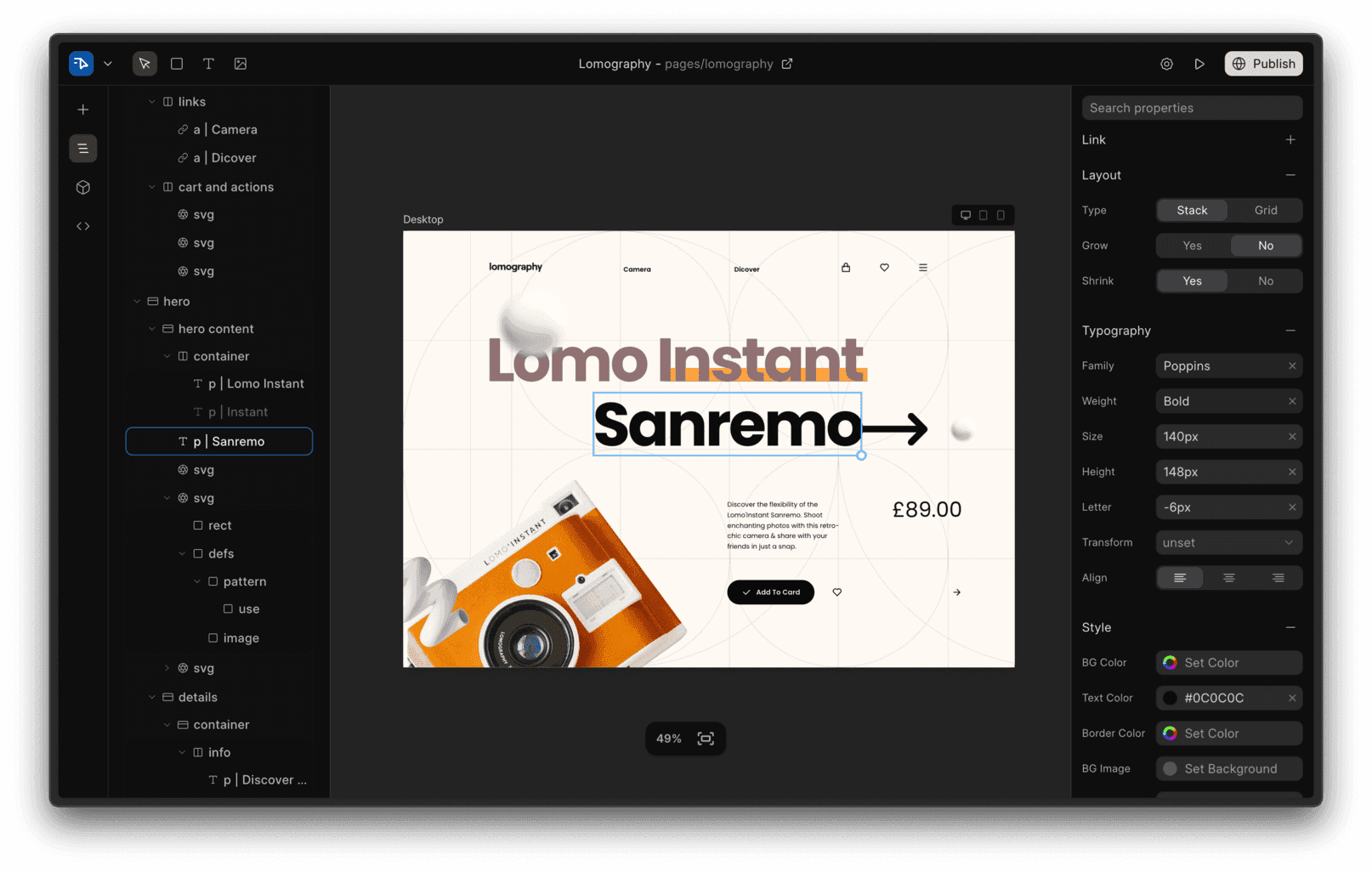Click the Publish button

pyautogui.click(x=1263, y=64)
